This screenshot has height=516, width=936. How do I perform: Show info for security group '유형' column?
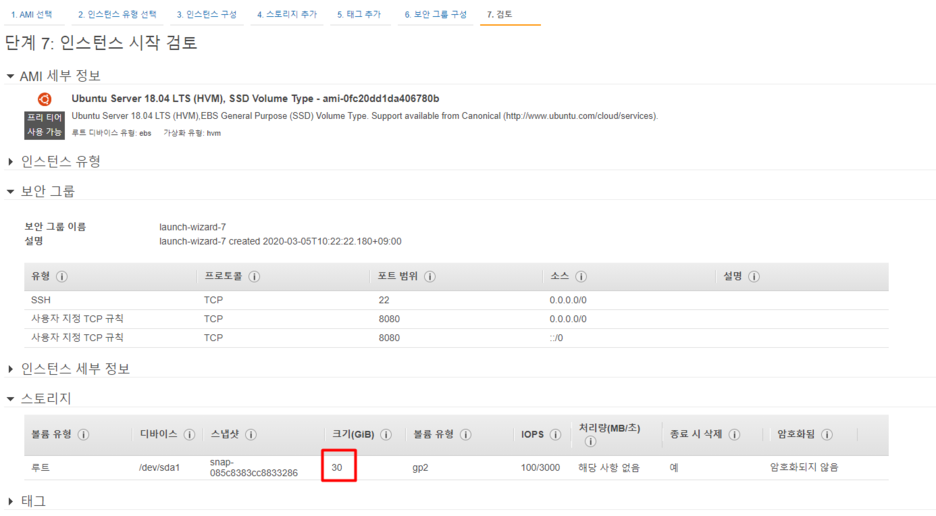pyautogui.click(x=61, y=277)
